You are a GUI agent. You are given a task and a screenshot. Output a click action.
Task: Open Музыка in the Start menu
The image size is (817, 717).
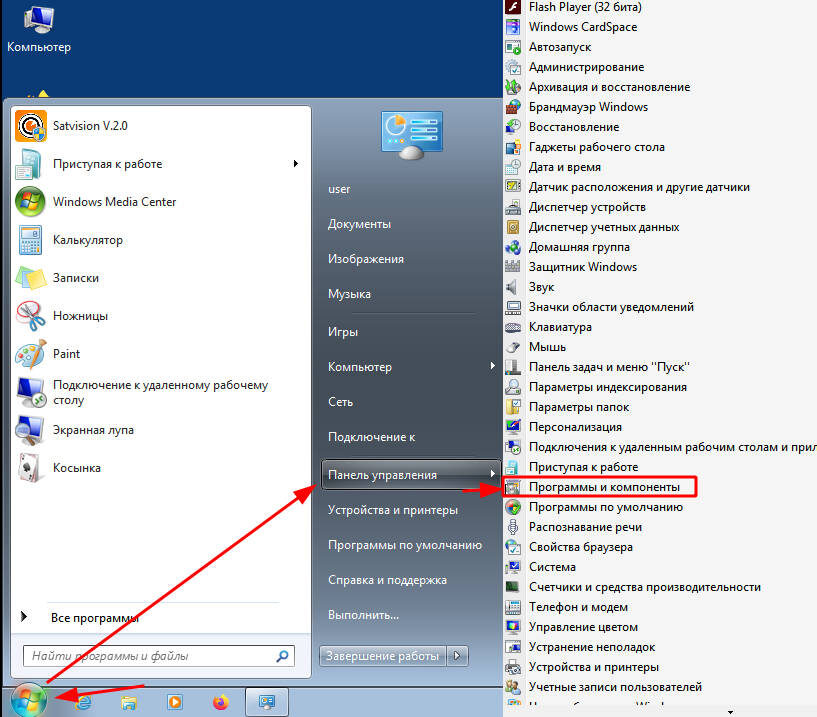[x=349, y=294]
